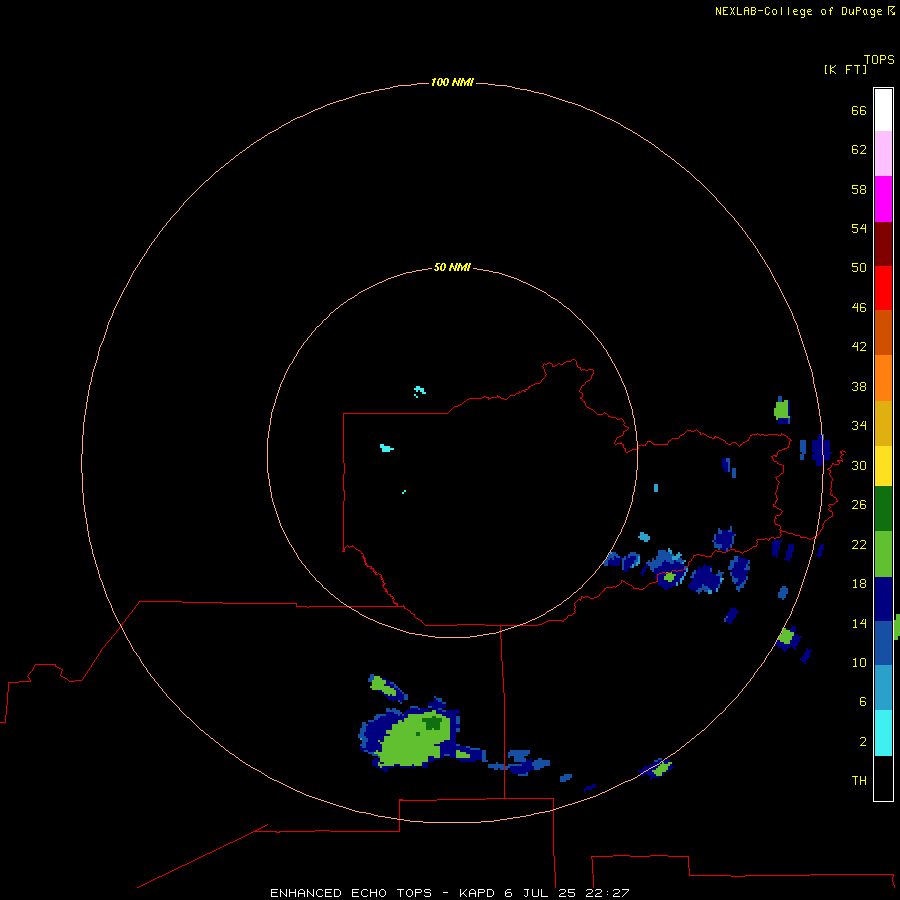Click the 42 legend label

click(859, 346)
